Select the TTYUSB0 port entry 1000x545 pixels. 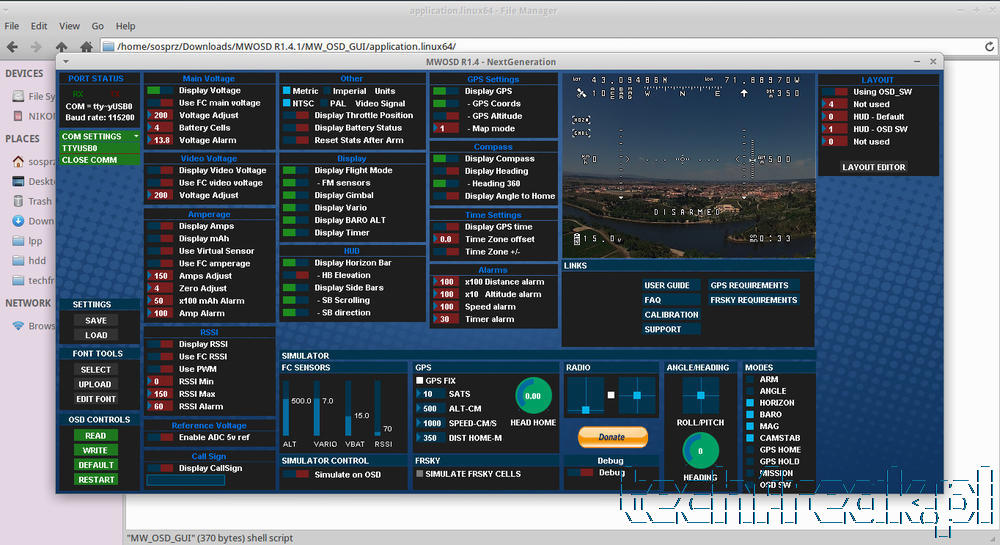[99, 148]
